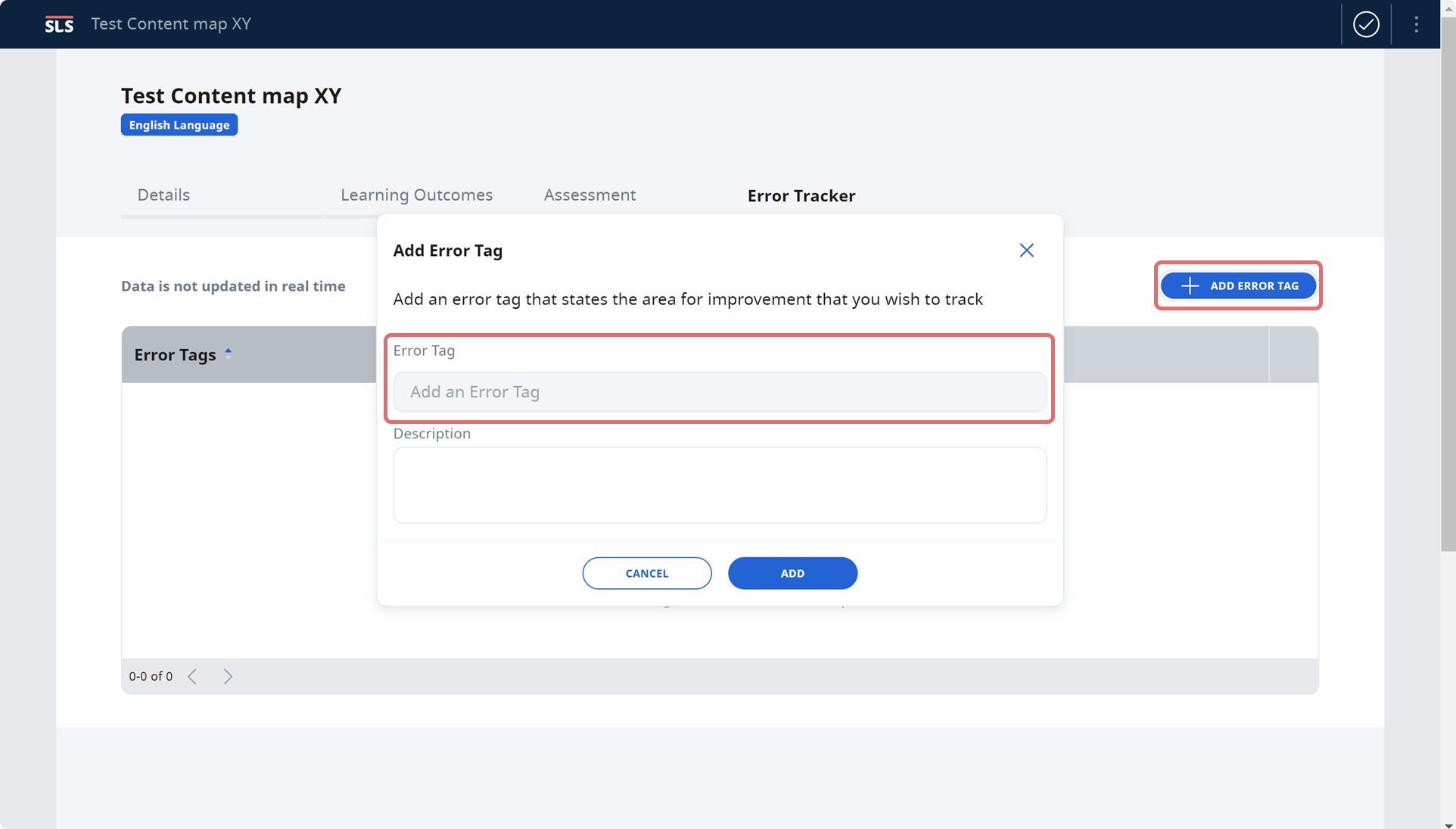Select the Assessment tab
1456x829 pixels.
click(589, 195)
